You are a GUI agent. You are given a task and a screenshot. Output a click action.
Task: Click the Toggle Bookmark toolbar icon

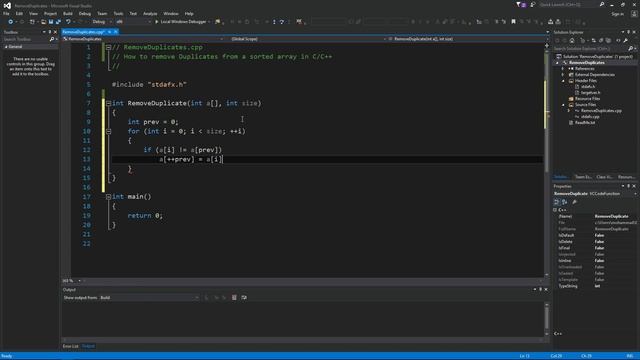click(513, 22)
